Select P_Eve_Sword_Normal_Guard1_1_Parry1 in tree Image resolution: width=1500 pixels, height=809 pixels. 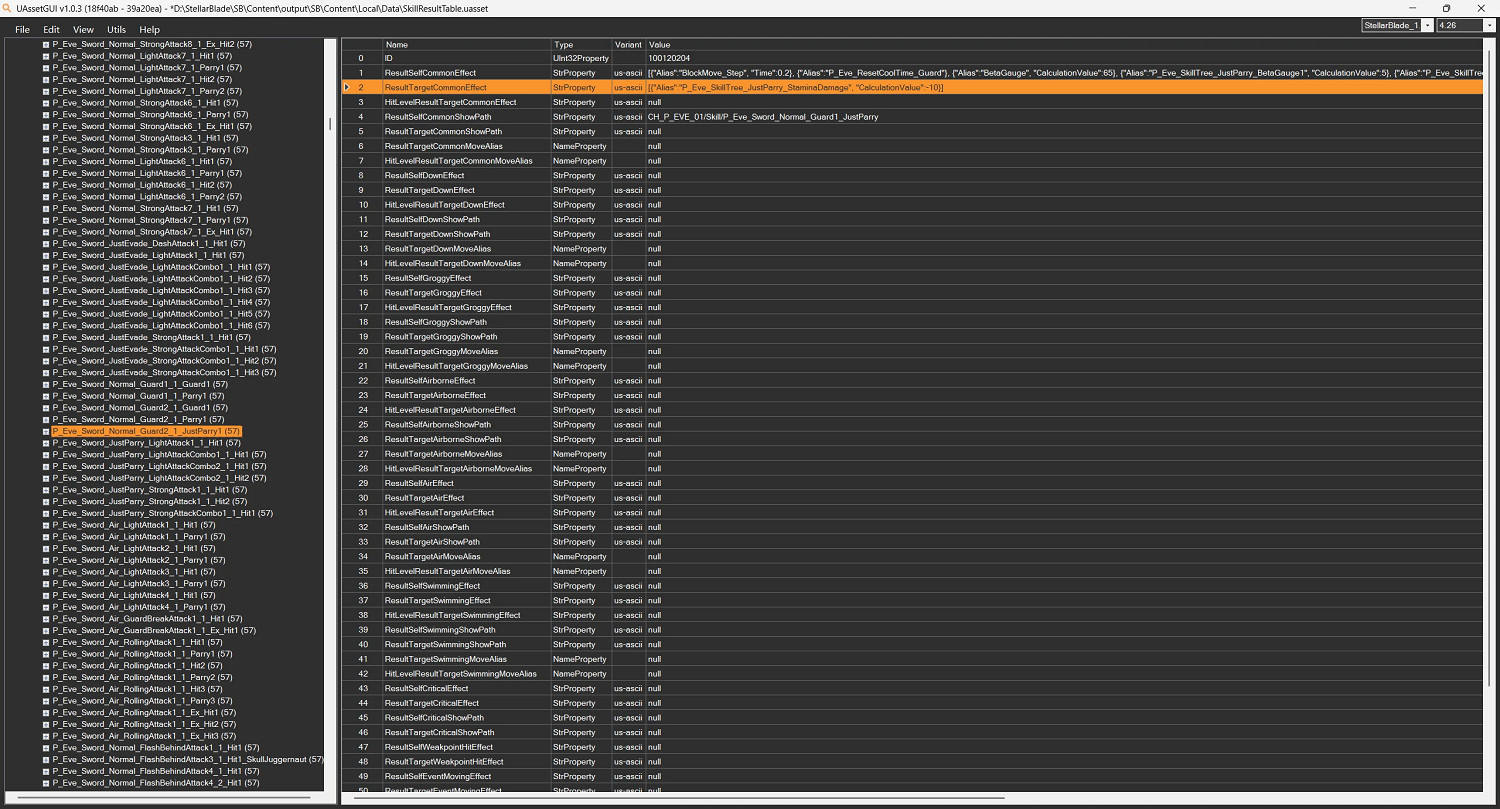138,396
